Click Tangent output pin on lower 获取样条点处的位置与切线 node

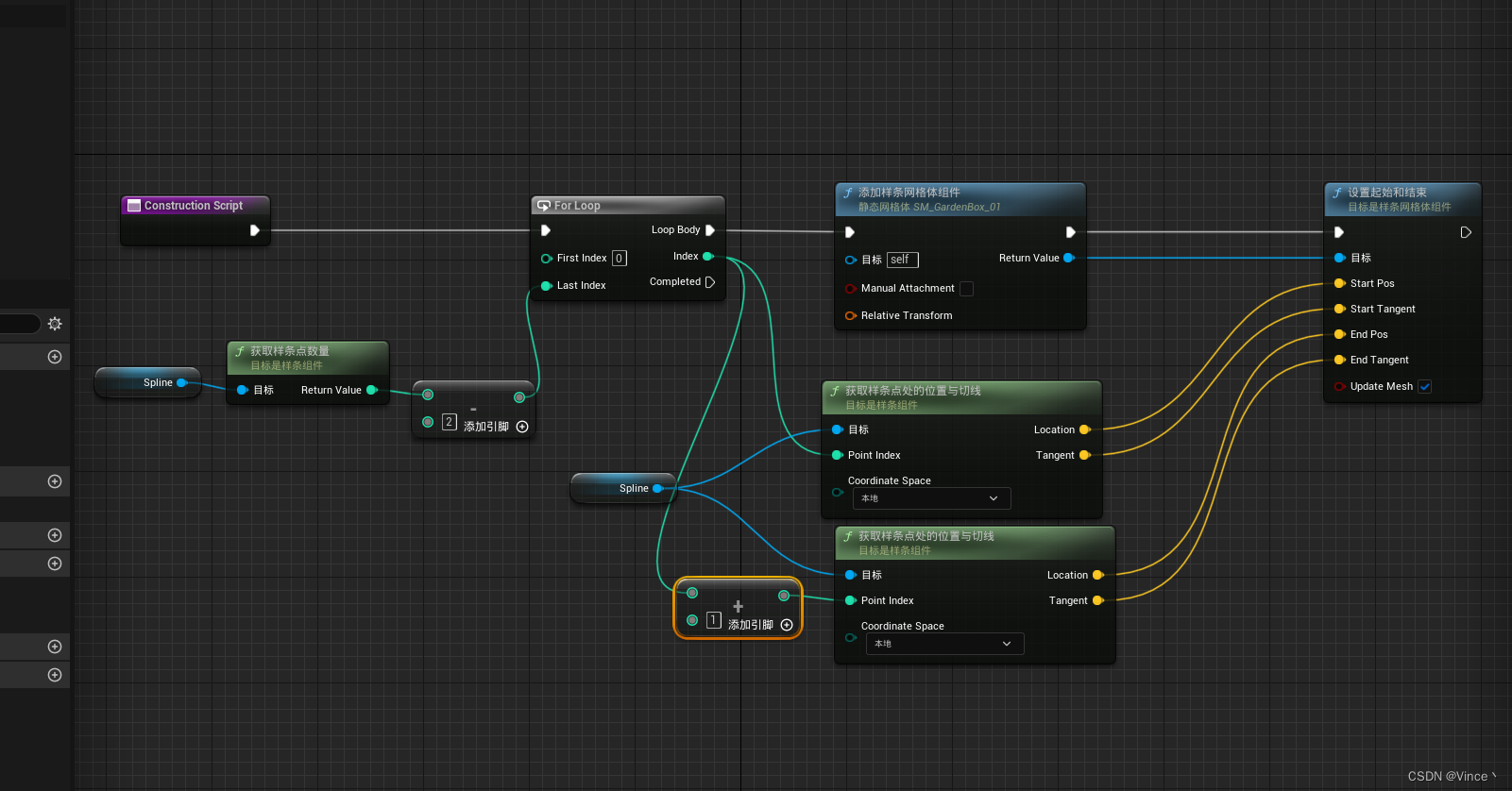coord(1098,600)
